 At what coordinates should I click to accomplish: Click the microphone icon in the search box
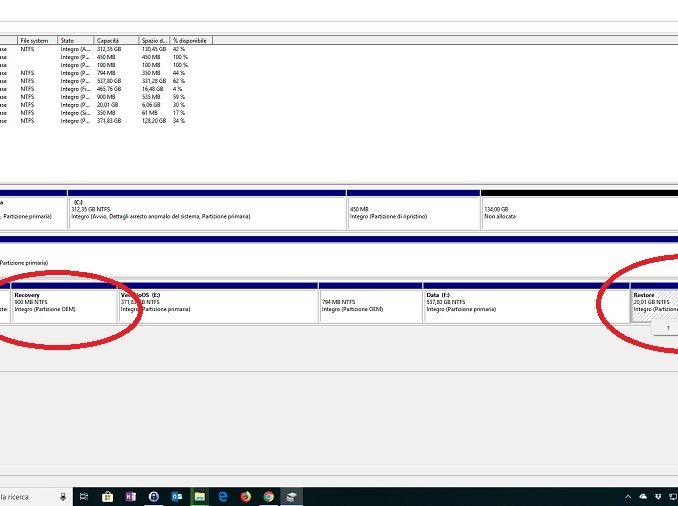point(63,497)
